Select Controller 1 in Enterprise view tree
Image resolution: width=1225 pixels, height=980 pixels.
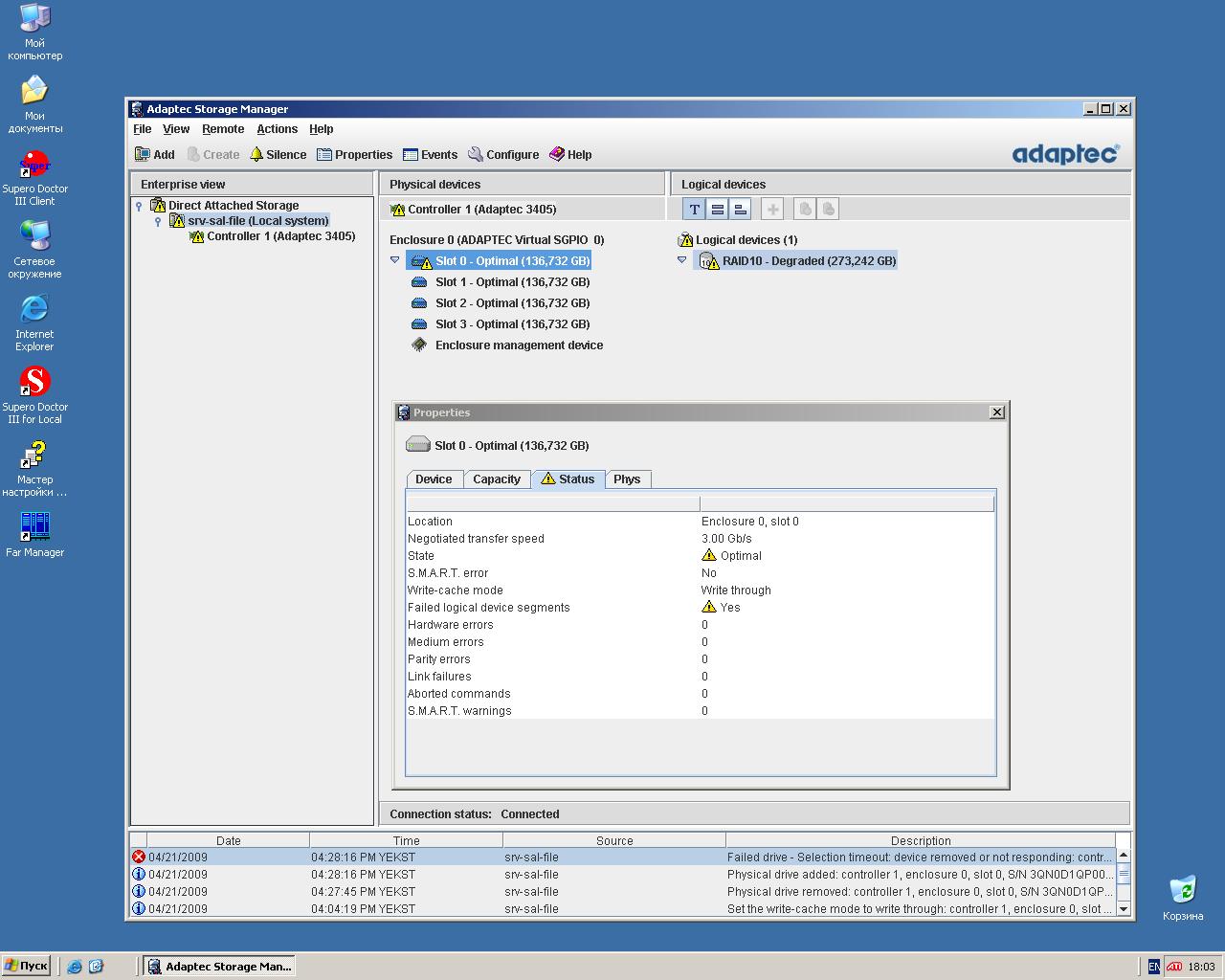click(x=280, y=236)
